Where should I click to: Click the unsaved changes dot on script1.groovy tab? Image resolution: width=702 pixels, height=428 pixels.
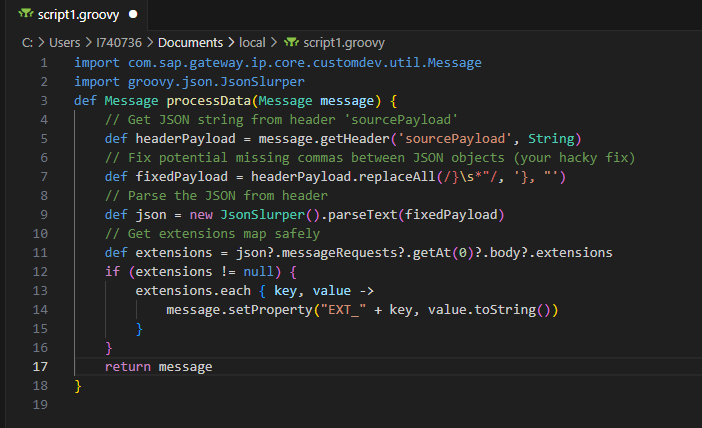133,14
